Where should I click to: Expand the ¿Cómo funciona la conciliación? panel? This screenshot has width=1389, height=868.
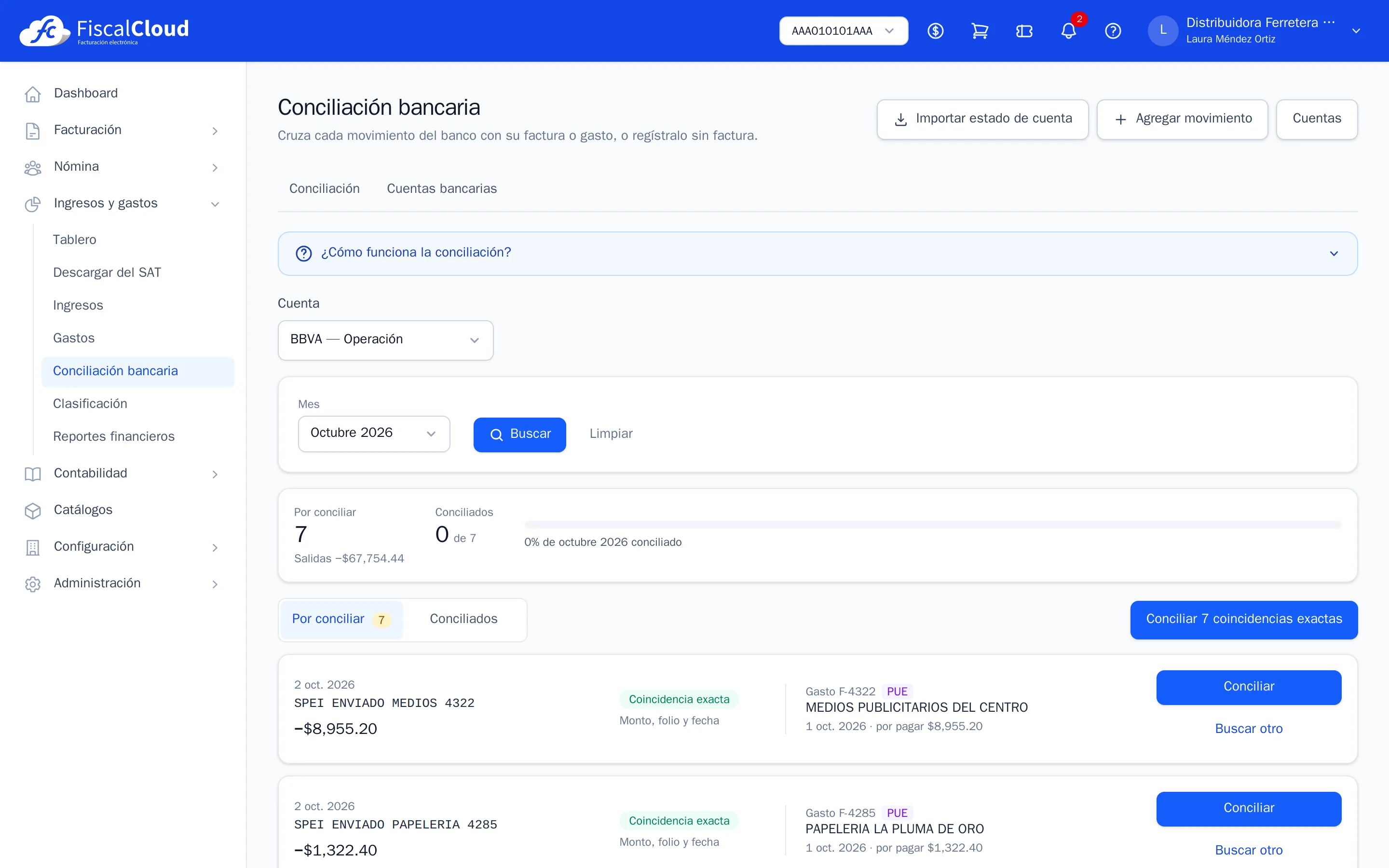click(x=817, y=253)
